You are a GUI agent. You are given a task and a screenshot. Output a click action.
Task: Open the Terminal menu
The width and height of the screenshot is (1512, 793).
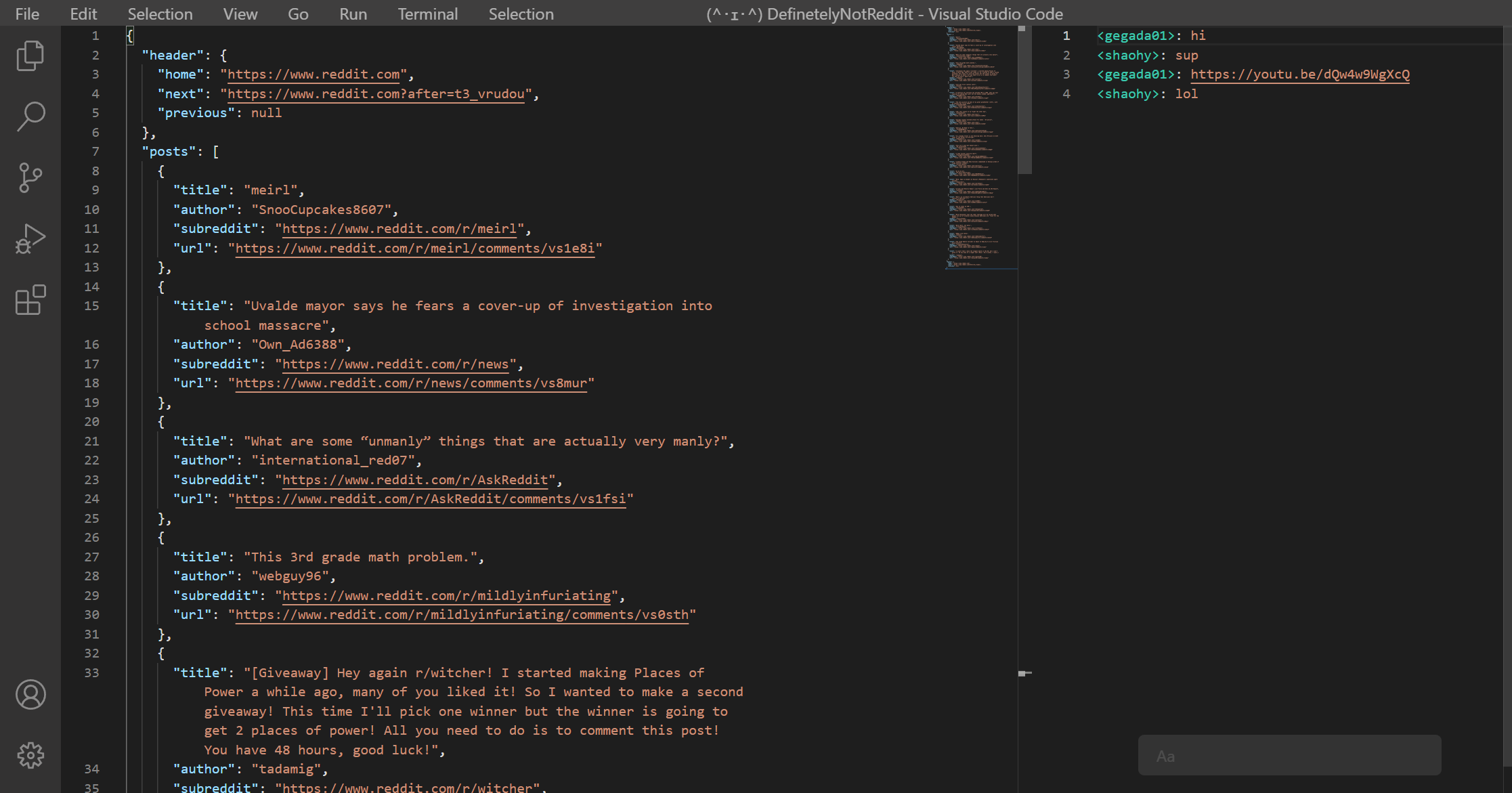[x=427, y=14]
